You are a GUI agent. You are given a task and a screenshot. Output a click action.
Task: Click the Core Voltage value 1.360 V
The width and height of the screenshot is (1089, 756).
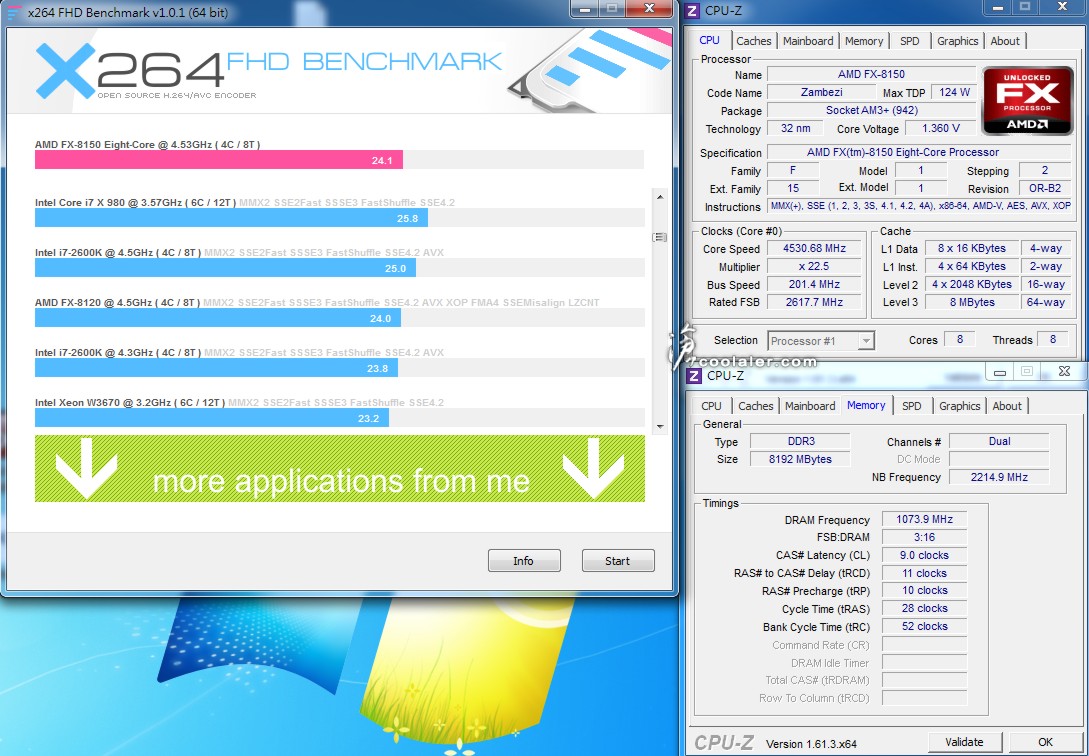(940, 128)
